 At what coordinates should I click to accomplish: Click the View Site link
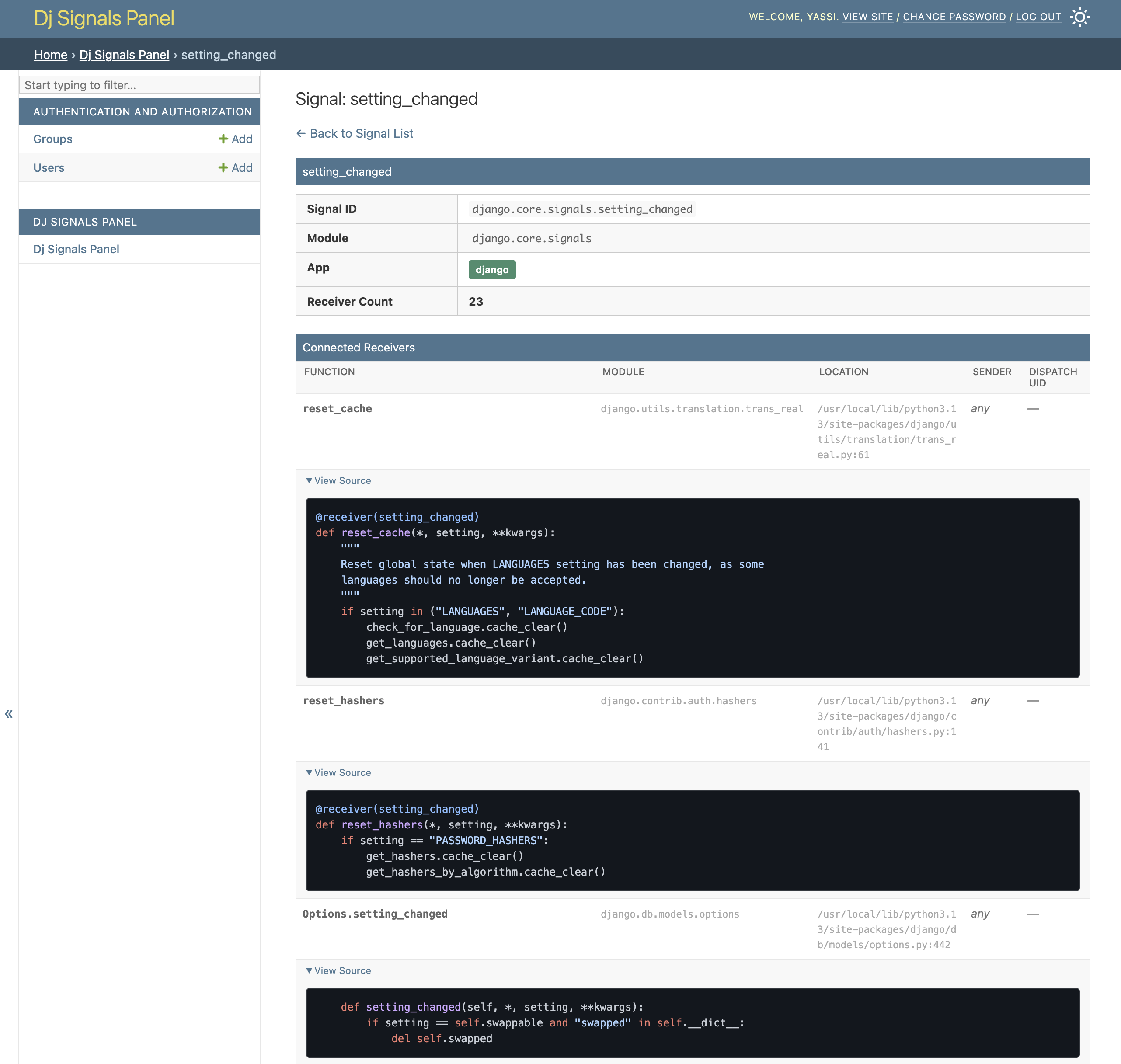[867, 17]
